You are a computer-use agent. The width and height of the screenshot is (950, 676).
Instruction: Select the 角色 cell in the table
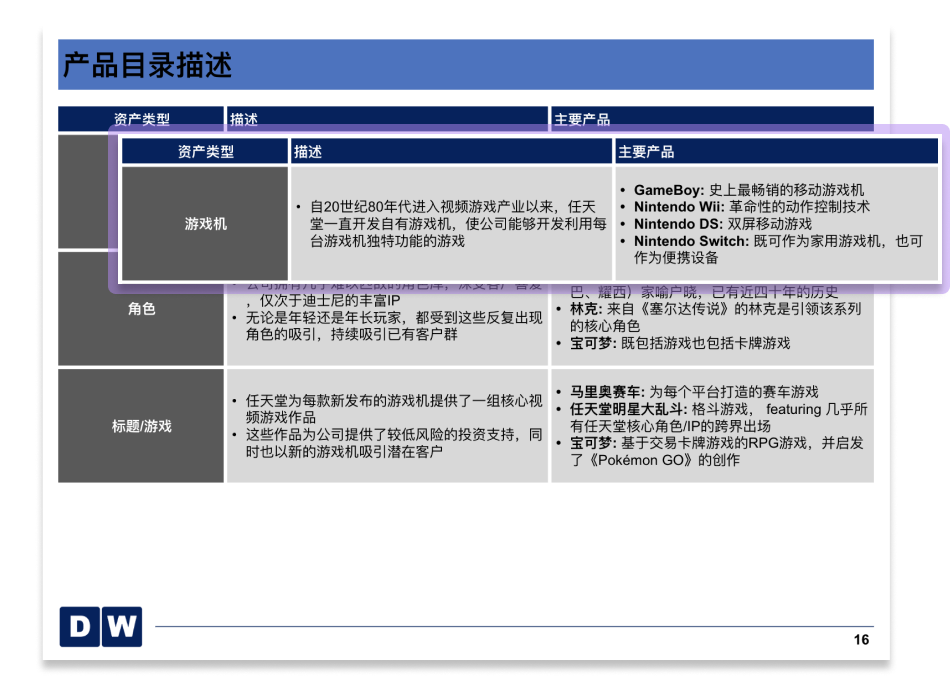click(x=140, y=309)
